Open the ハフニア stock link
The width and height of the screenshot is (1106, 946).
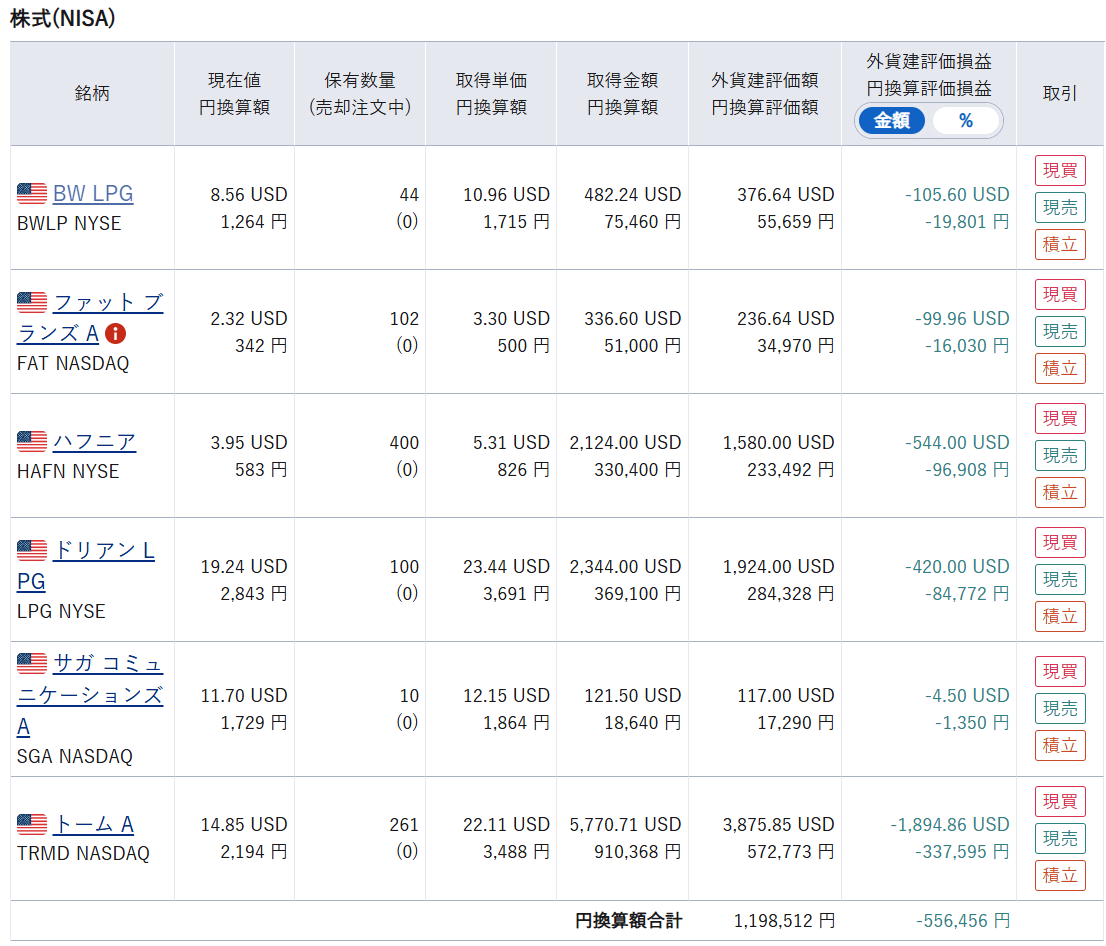95,442
